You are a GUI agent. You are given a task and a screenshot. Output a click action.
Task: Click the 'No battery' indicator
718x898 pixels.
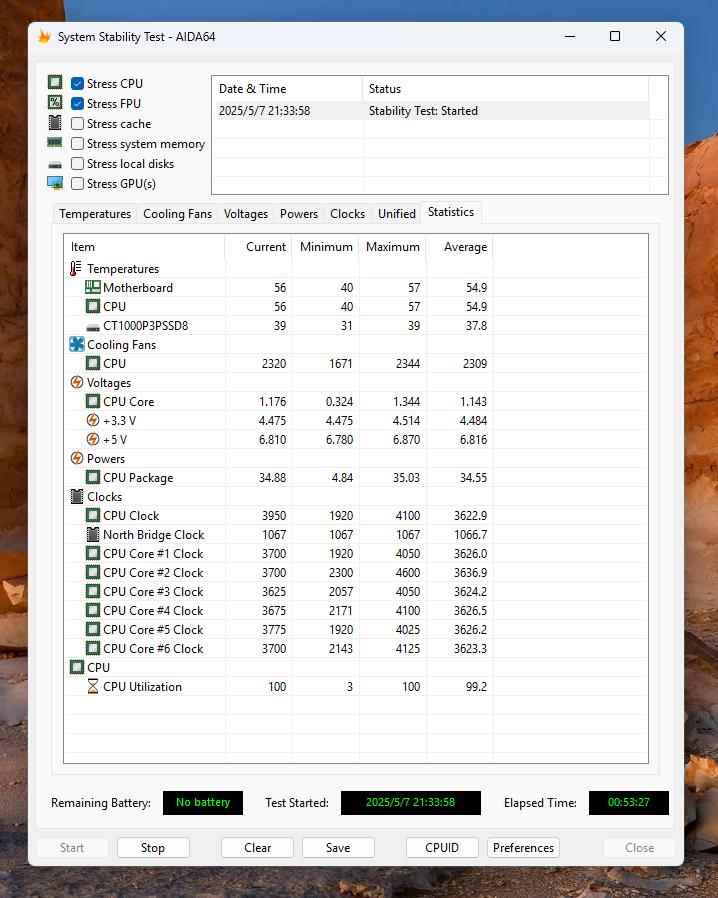click(203, 802)
